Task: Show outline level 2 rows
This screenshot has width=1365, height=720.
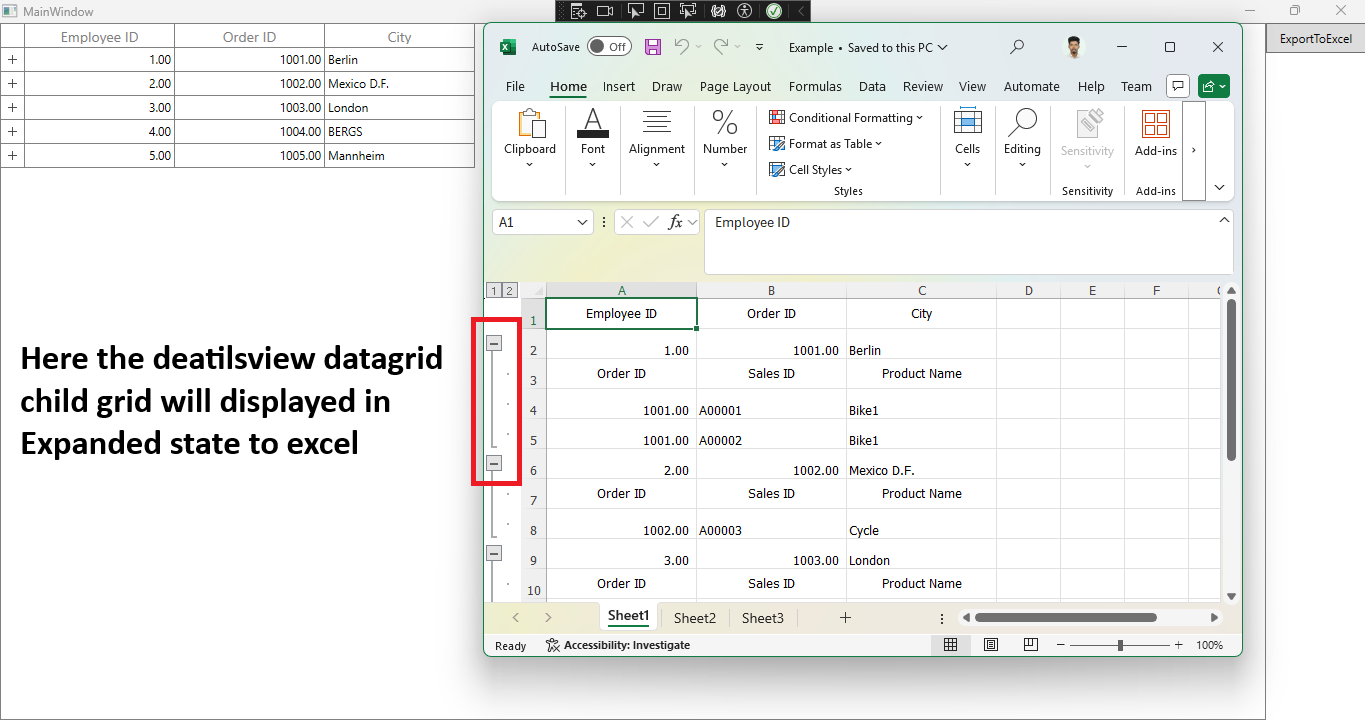Action: (x=509, y=291)
